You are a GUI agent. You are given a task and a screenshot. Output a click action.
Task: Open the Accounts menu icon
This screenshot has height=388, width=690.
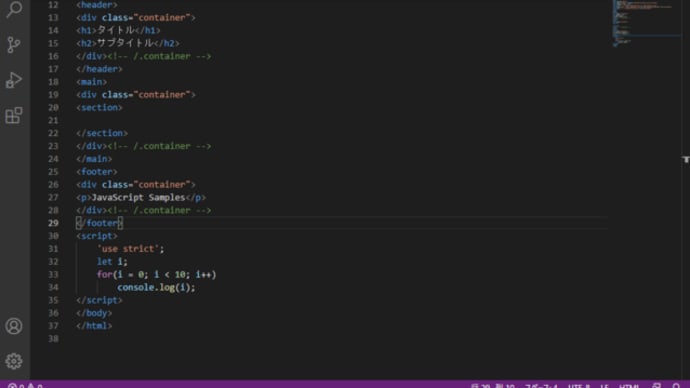click(x=14, y=326)
